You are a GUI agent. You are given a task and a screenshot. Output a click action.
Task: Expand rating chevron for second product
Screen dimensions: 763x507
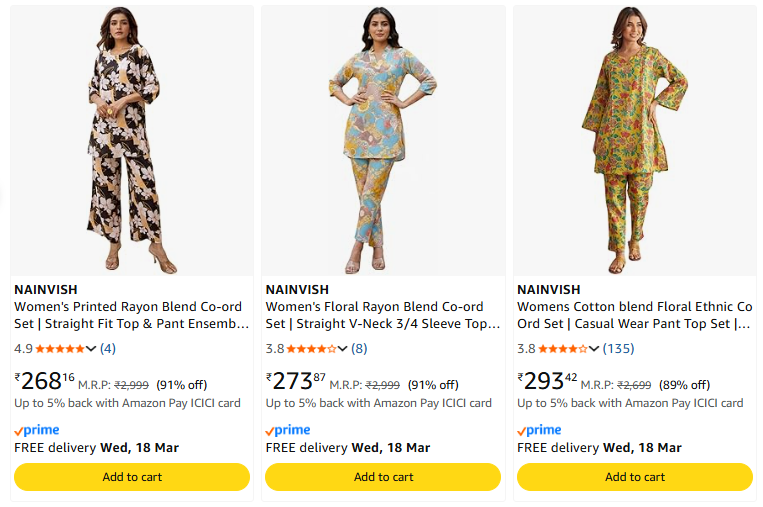[344, 349]
